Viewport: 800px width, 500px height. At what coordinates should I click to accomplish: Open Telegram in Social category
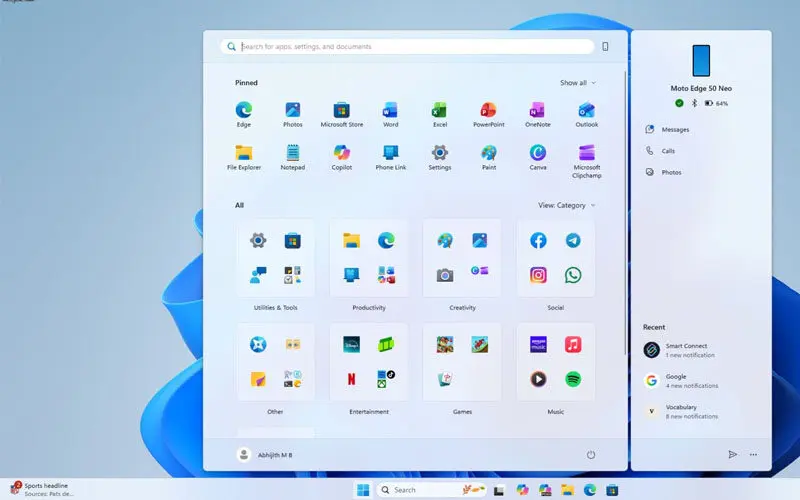pyautogui.click(x=573, y=240)
